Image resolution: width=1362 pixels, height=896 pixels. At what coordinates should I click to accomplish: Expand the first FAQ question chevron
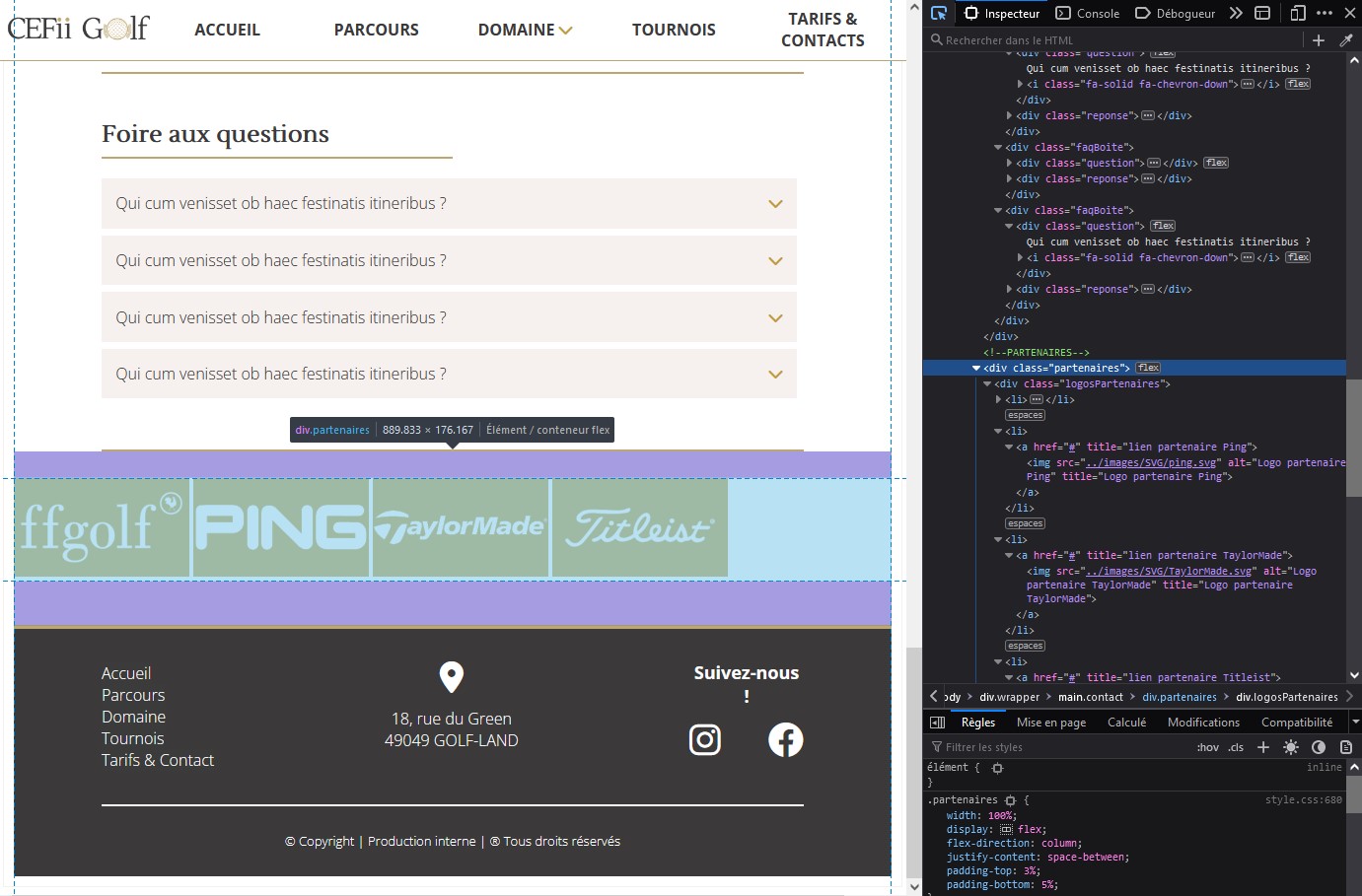(776, 204)
